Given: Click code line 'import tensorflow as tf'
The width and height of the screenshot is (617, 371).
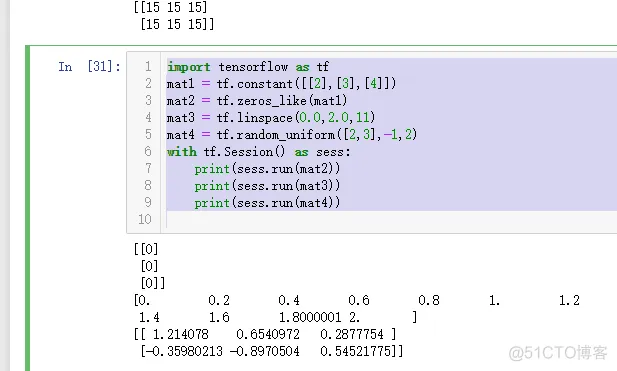Looking at the screenshot, I should [248, 67].
